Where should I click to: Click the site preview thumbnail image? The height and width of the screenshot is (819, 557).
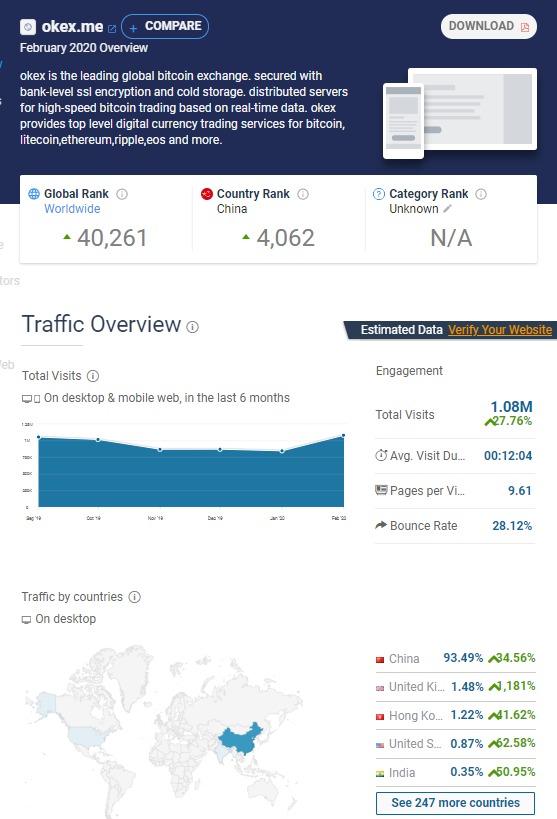[460, 113]
